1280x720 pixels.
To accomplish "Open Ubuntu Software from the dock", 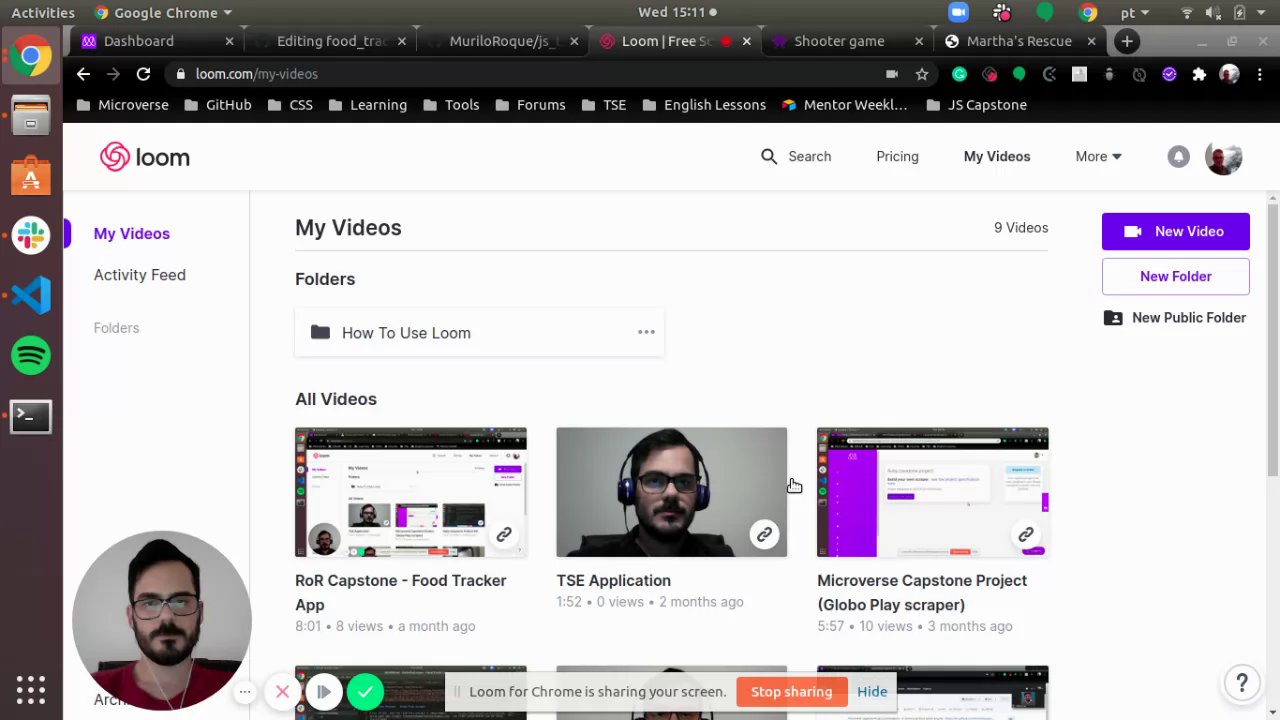I will click(31, 175).
